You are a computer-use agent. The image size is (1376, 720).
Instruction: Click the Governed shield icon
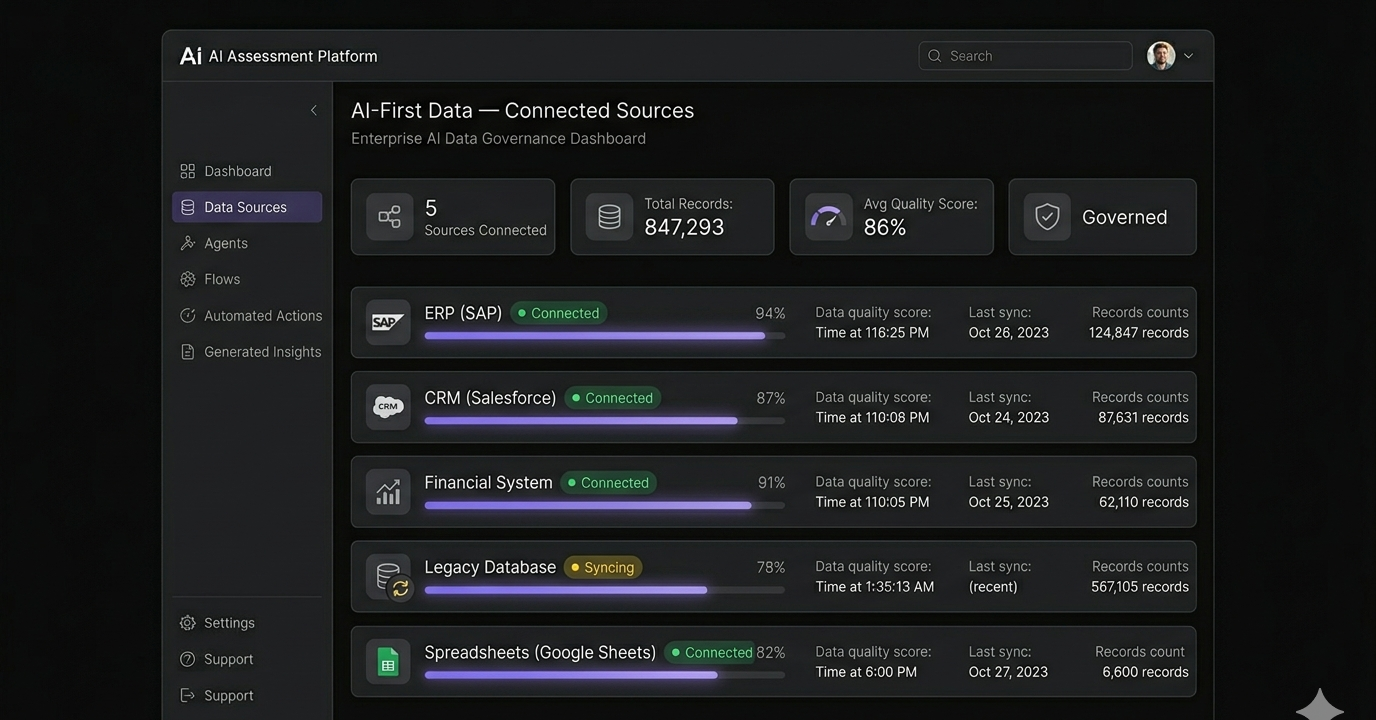coord(1047,217)
